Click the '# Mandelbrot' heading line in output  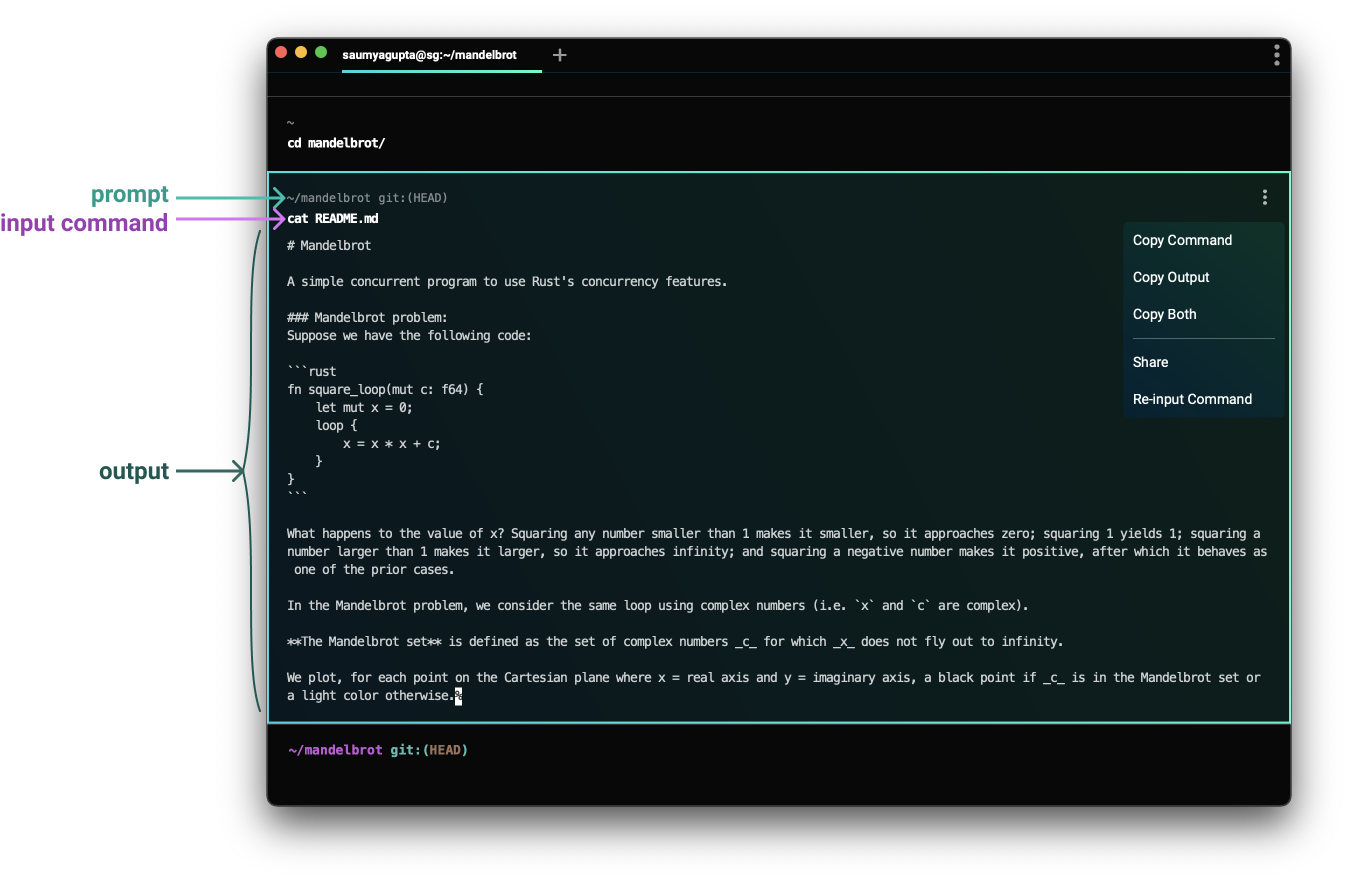[329, 245]
